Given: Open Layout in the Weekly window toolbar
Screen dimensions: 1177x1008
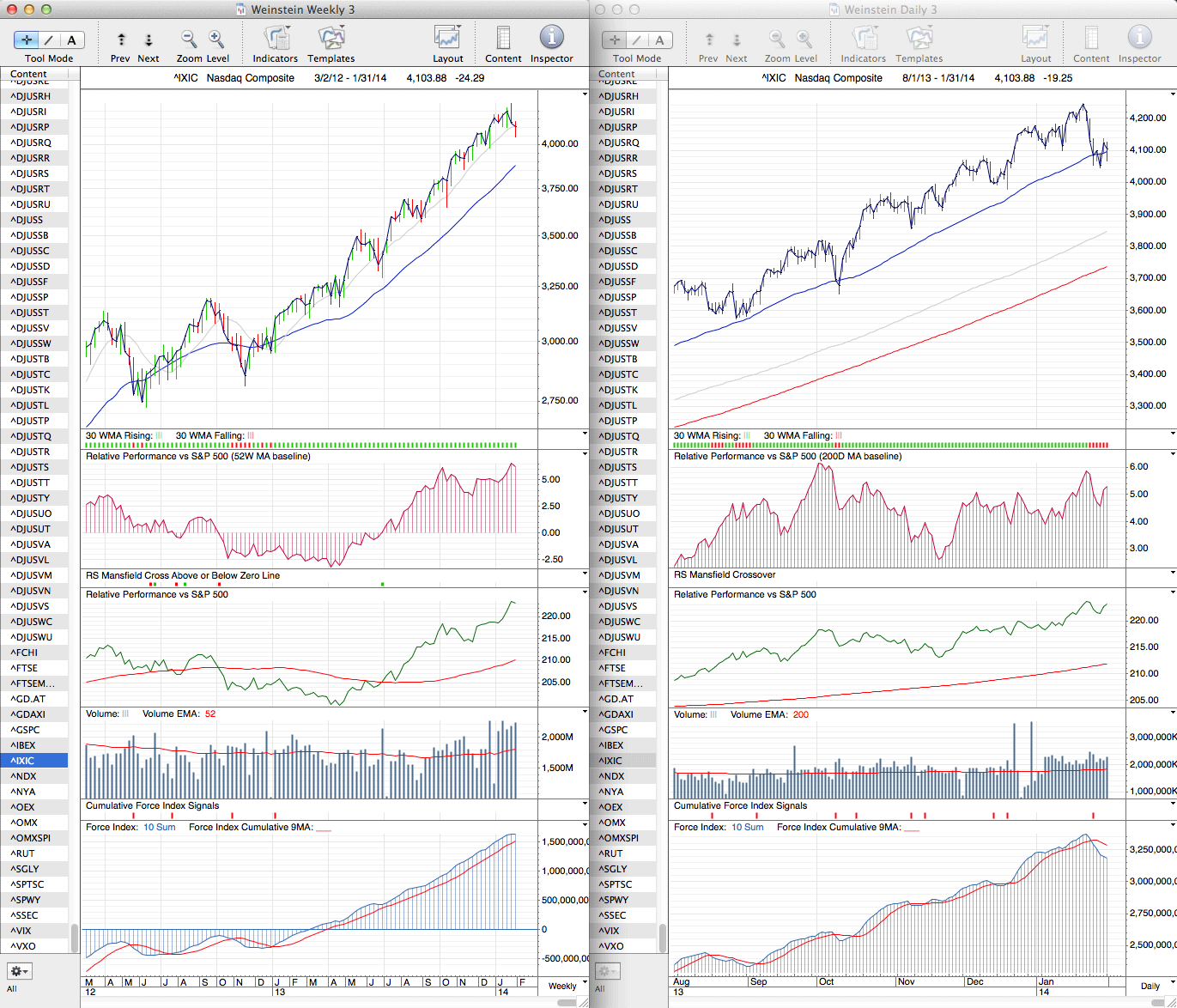Looking at the screenshot, I should [x=448, y=39].
